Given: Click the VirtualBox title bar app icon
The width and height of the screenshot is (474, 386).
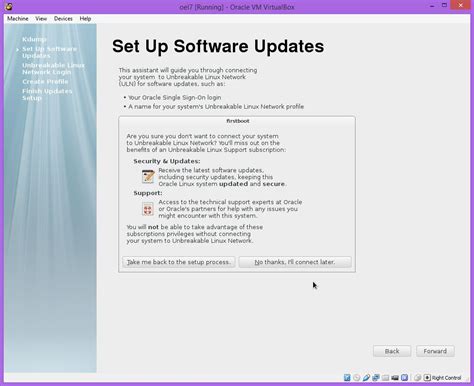Looking at the screenshot, I should pos(9,6).
